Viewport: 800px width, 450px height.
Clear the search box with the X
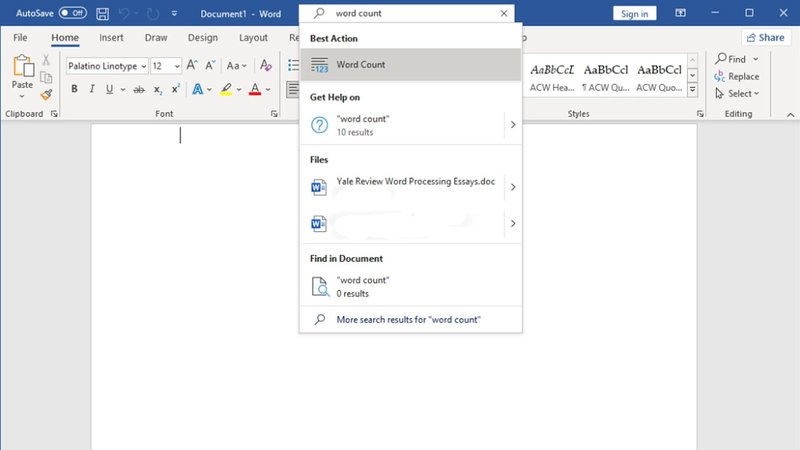[503, 13]
